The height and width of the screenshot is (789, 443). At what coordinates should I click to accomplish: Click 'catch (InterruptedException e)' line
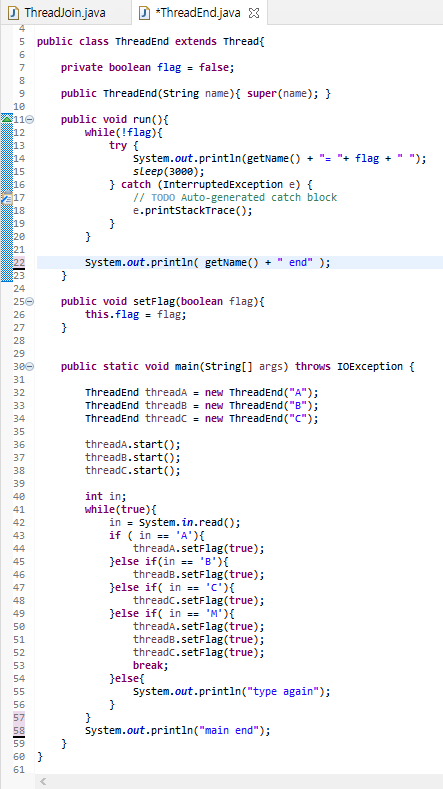coord(212,185)
